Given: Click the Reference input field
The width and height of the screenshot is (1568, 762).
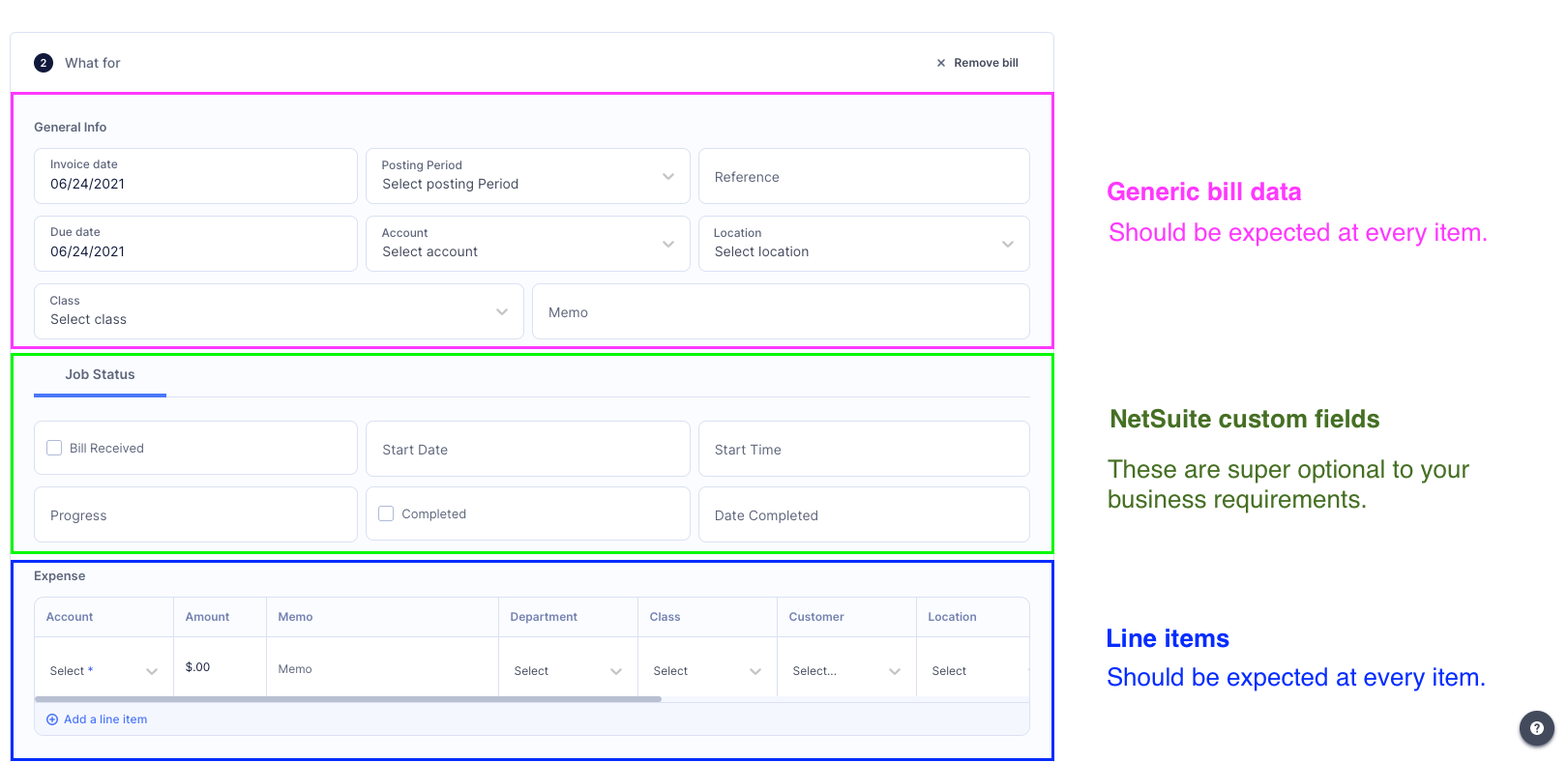Looking at the screenshot, I should 864,176.
